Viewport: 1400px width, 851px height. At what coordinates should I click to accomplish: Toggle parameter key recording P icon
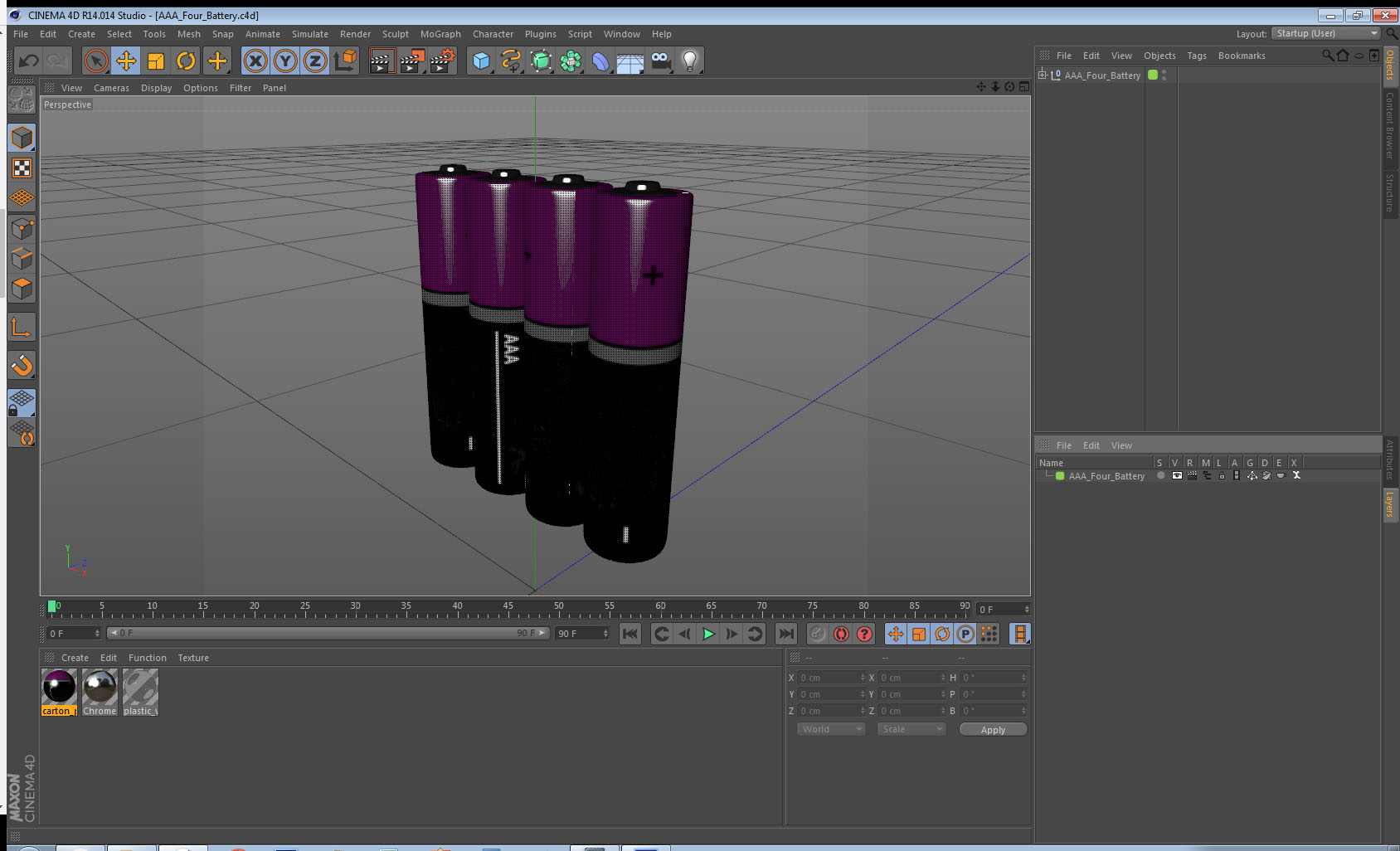965,634
